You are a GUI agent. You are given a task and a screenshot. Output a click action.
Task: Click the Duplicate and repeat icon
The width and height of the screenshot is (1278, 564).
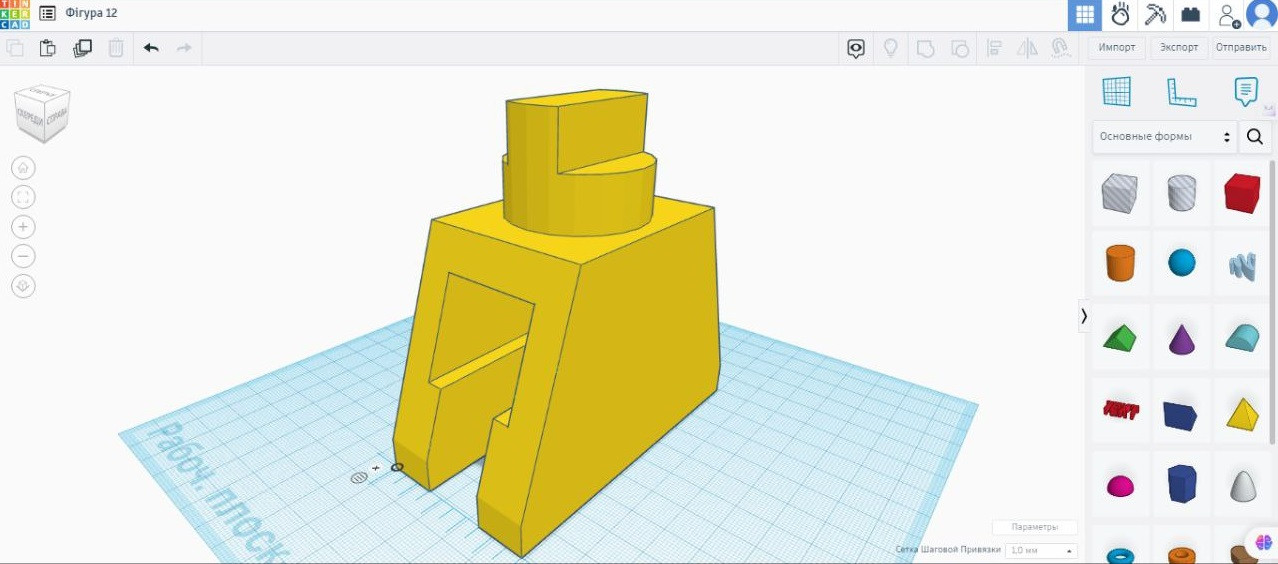(x=82, y=47)
